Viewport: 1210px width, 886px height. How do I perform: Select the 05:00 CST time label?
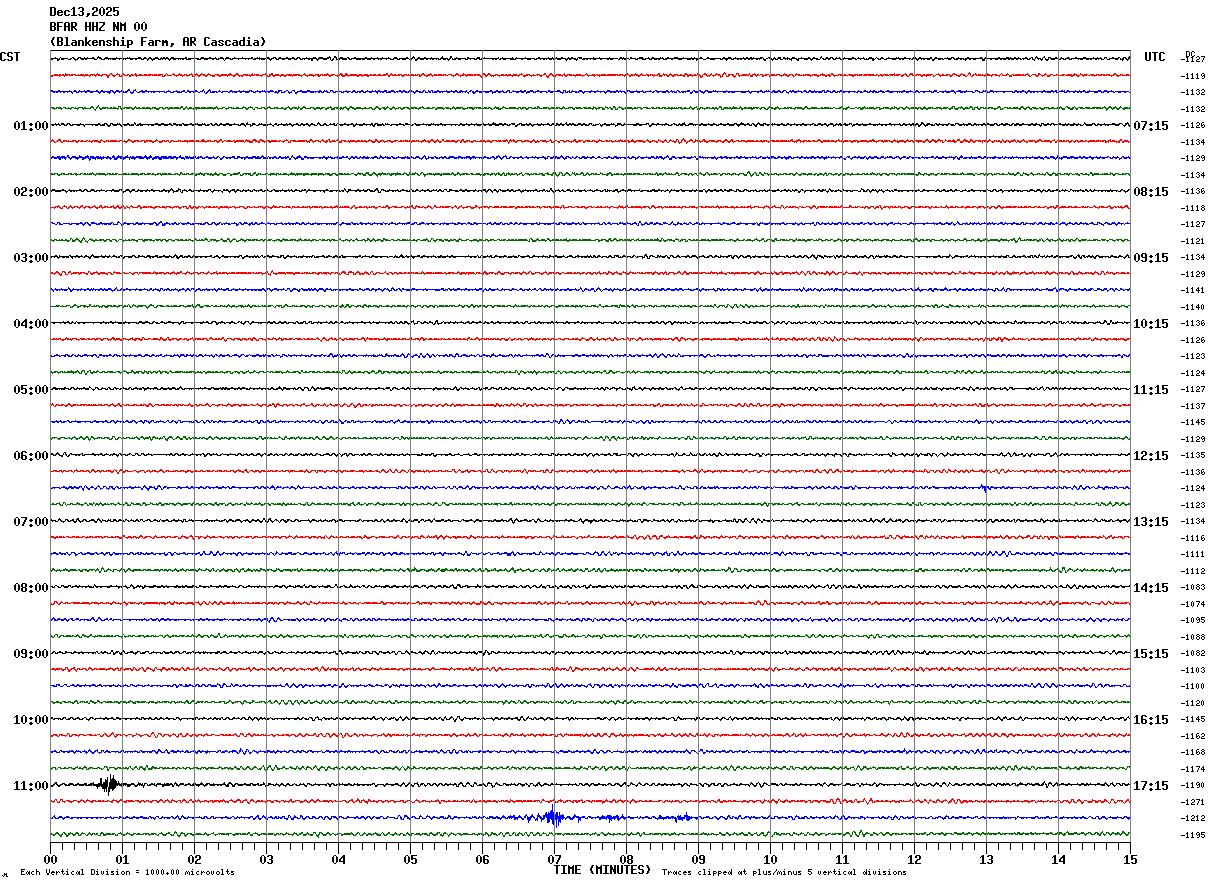point(31,390)
